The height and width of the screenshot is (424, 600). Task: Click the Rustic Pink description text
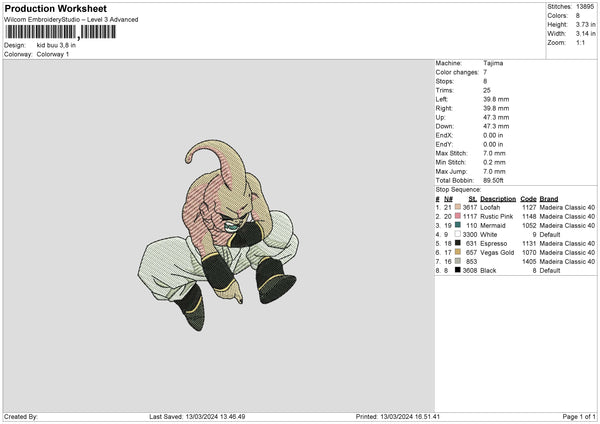(497, 216)
